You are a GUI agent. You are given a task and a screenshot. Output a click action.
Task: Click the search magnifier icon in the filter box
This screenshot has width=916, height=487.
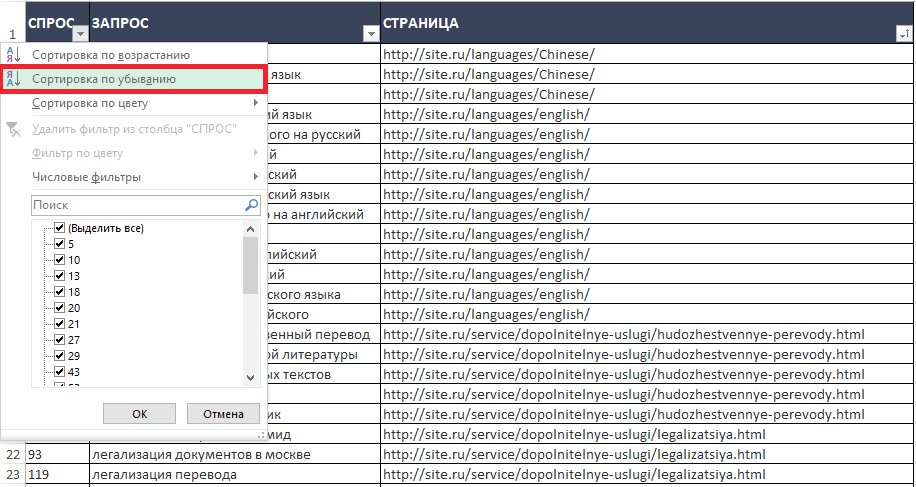coord(251,205)
